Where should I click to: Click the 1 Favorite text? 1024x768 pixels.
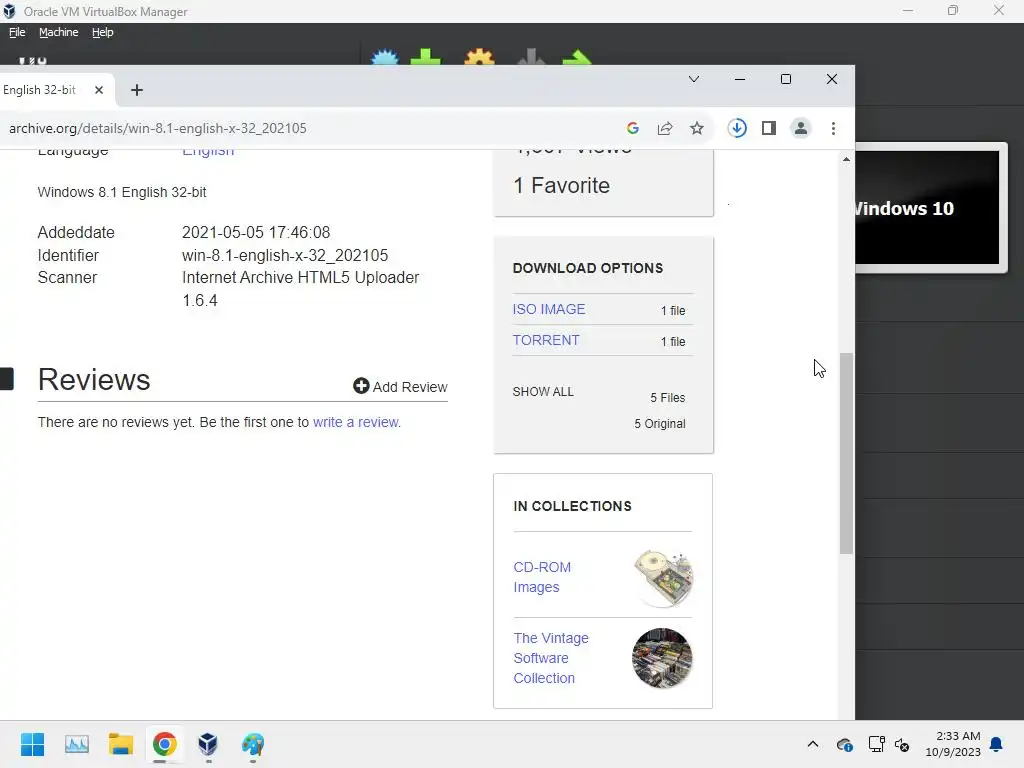(562, 185)
